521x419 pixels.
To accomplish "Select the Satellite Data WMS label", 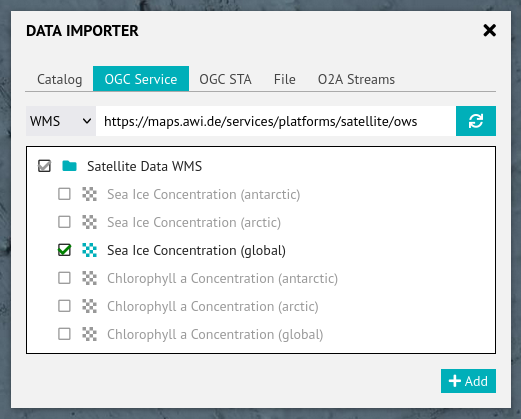I will 144,166.
